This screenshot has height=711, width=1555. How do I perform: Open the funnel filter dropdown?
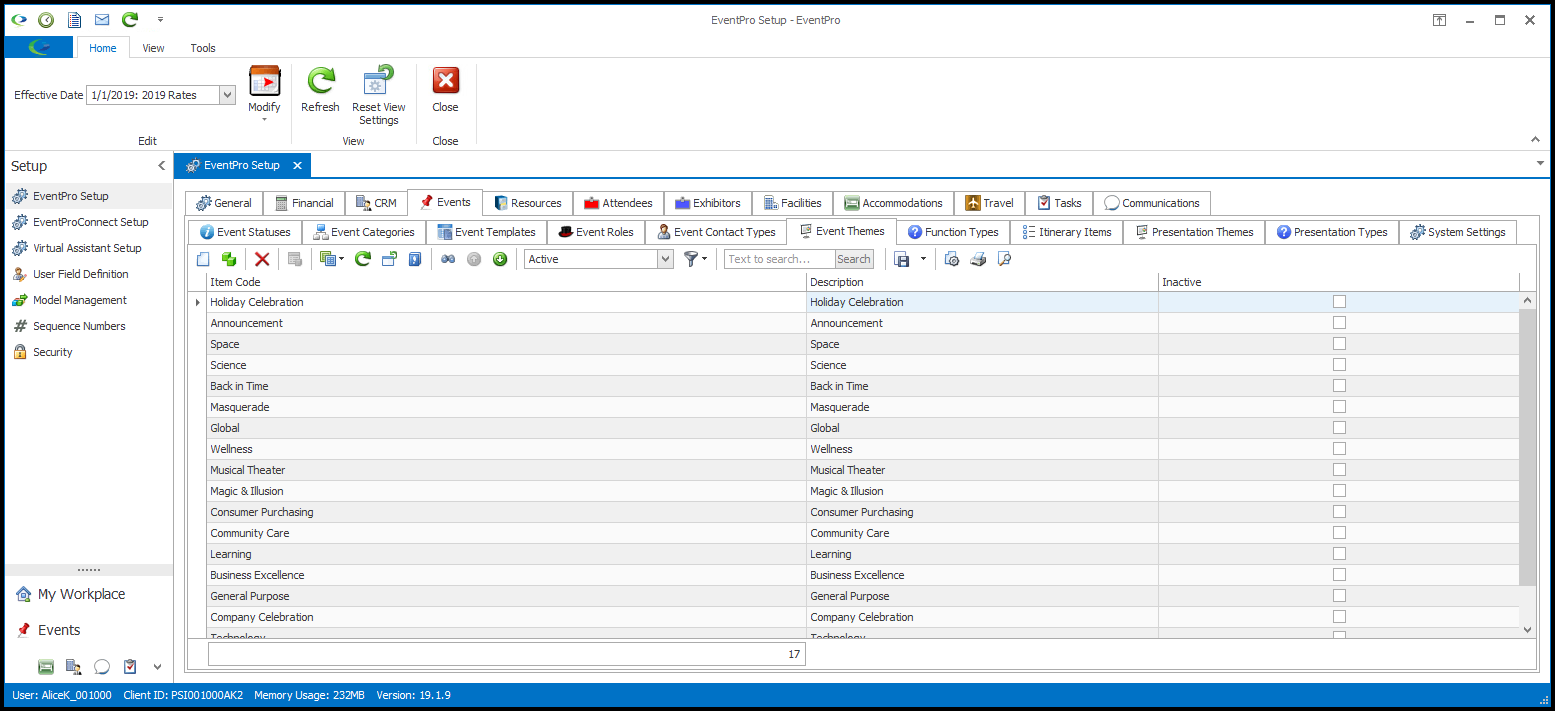pyautogui.click(x=704, y=259)
